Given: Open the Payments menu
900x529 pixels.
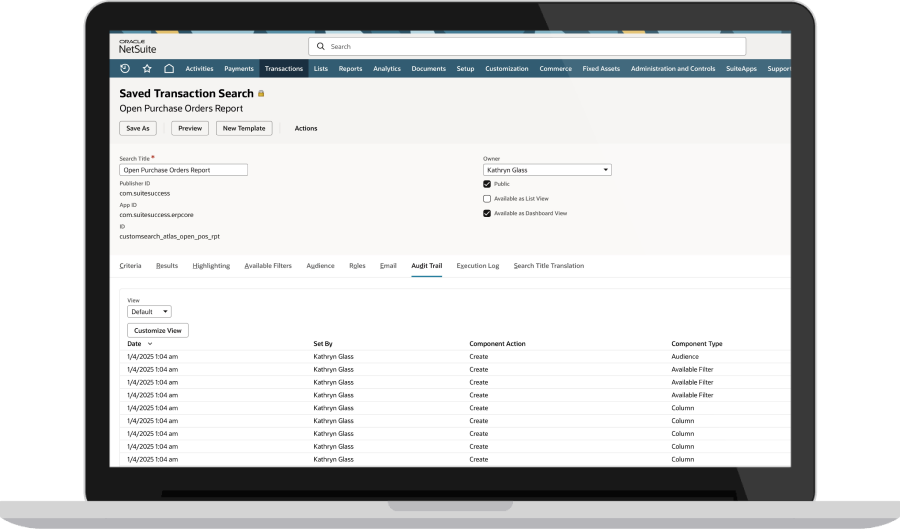Looking at the screenshot, I should (239, 69).
